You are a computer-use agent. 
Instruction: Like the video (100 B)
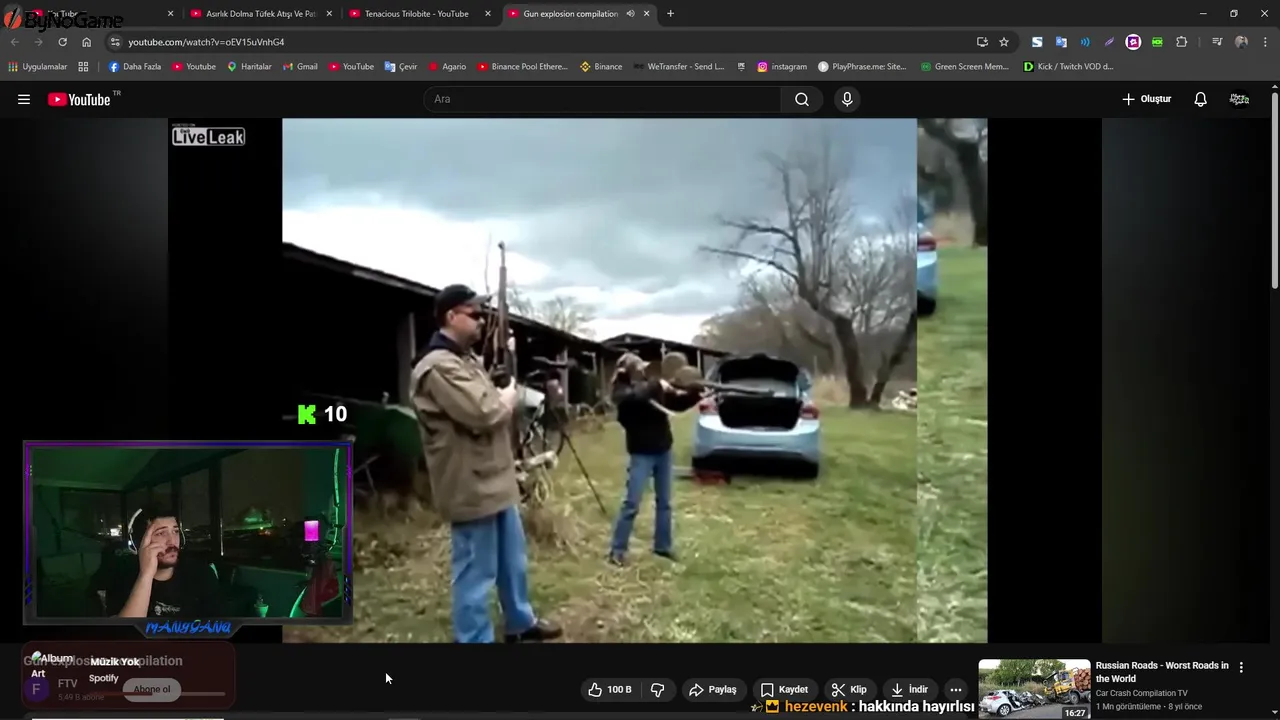pos(610,689)
